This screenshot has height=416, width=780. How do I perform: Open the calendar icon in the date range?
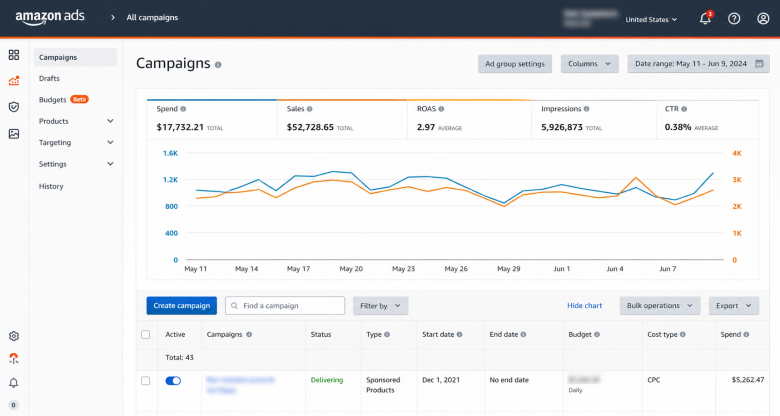(759, 64)
